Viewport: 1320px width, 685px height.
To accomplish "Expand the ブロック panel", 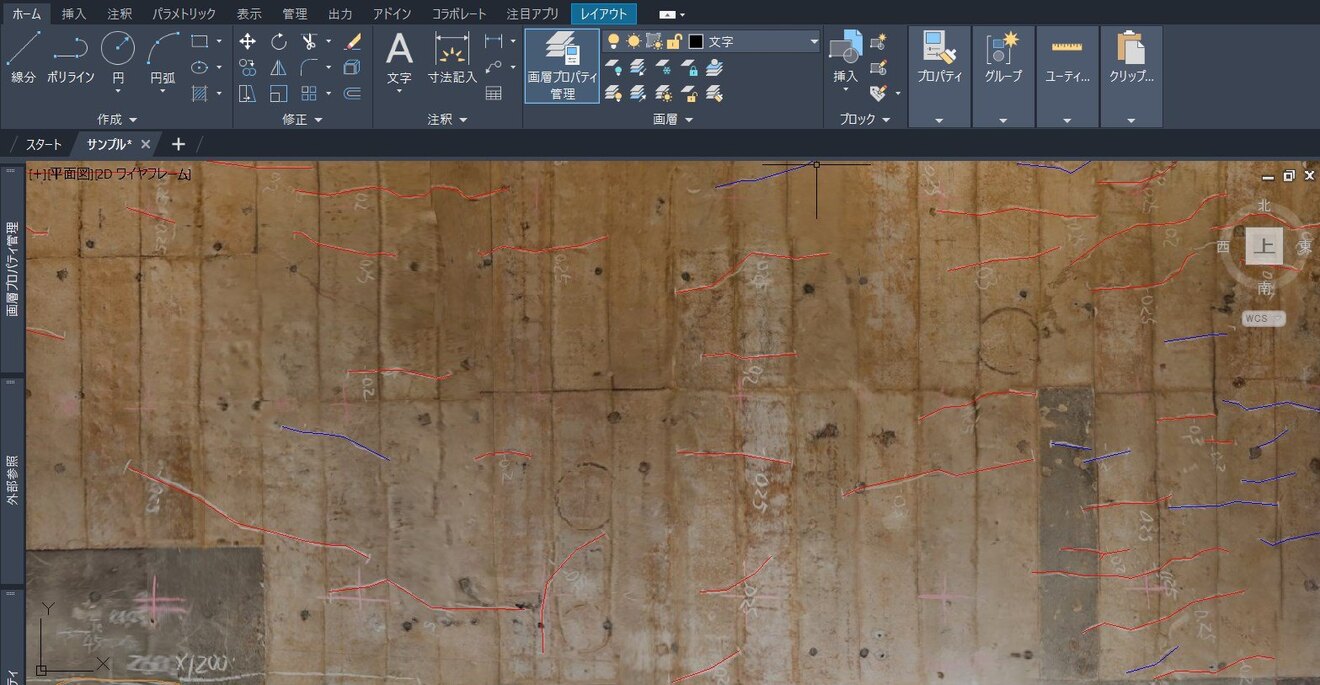I will [x=864, y=119].
